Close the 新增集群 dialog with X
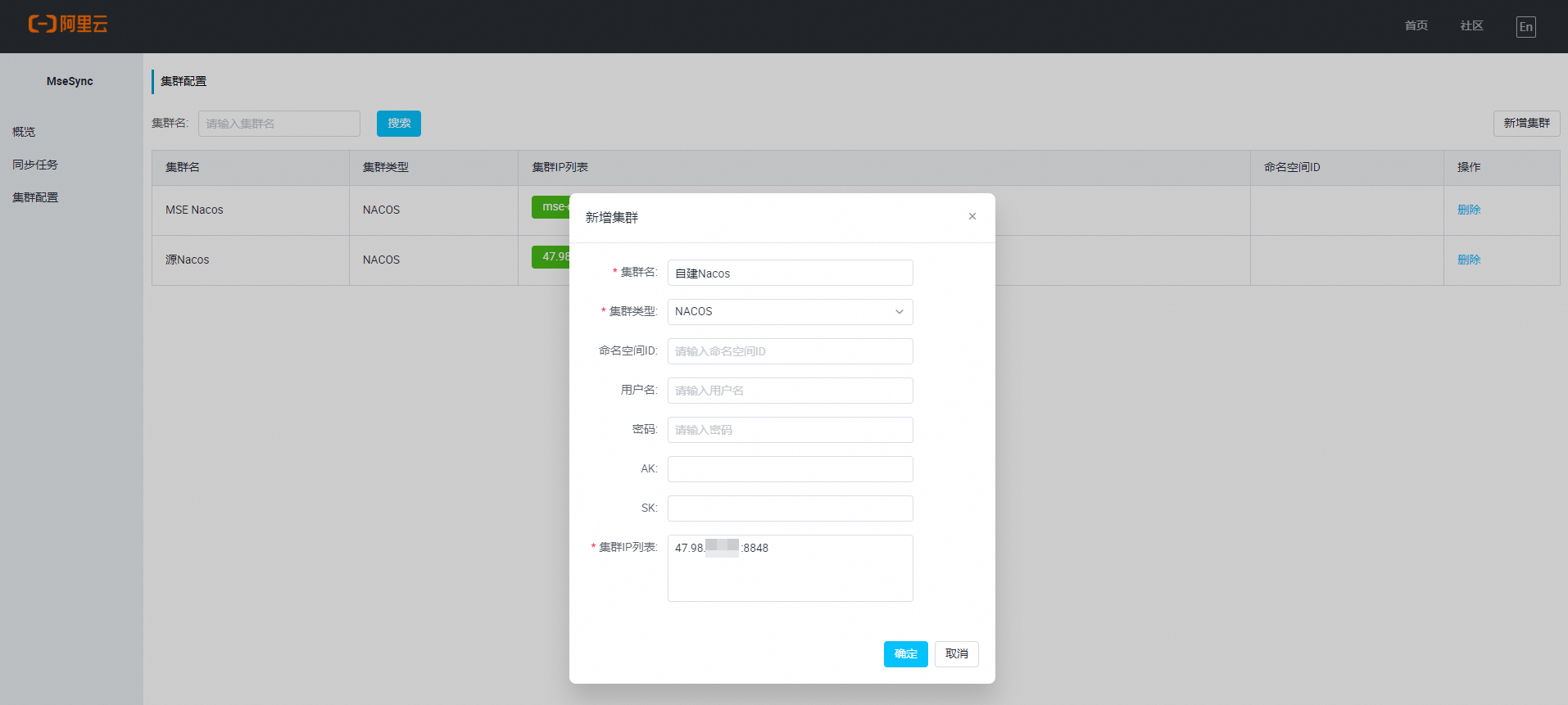1568x705 pixels. coord(972,216)
